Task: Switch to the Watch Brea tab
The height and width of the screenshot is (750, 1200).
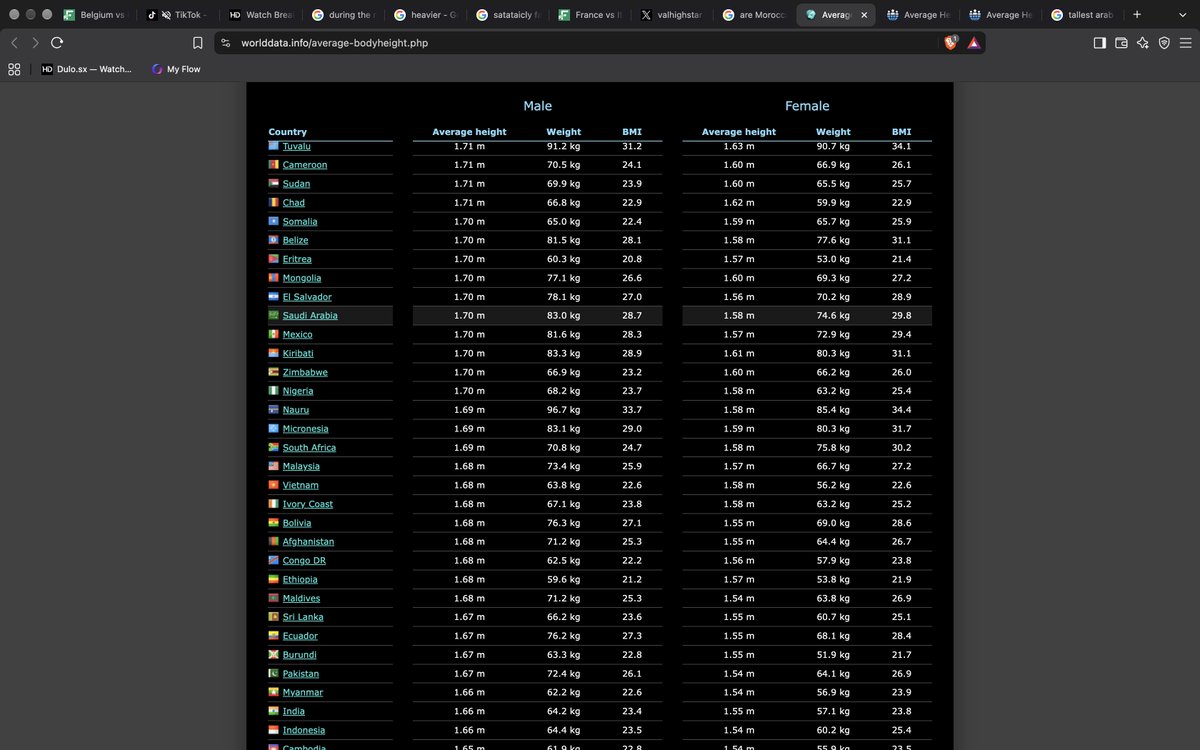Action: pos(260,15)
